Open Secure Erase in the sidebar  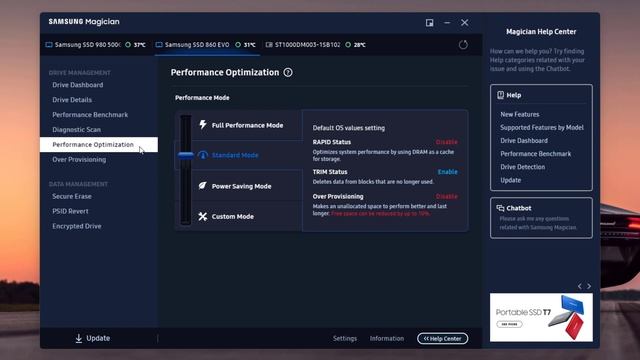click(x=72, y=196)
